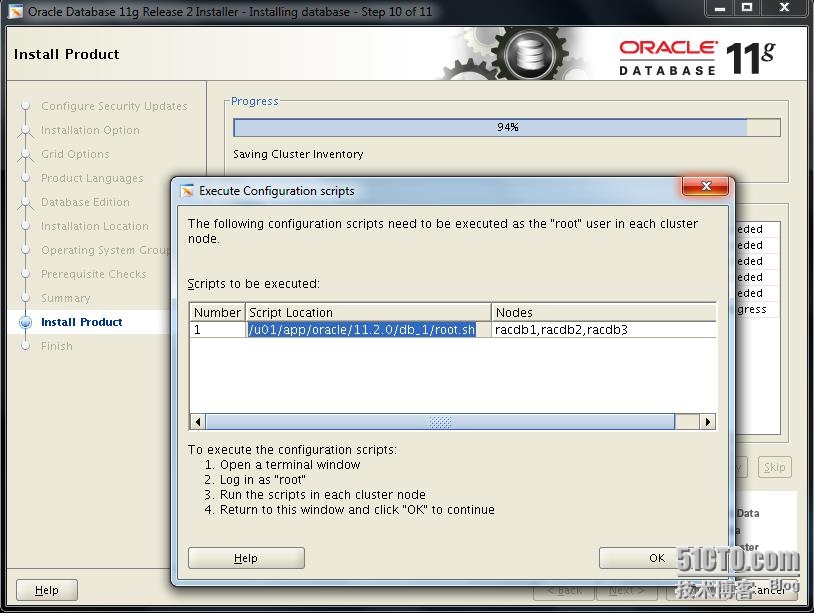The width and height of the screenshot is (814, 613).
Task: Click the Install Product step bullet icon
Action: click(25, 322)
